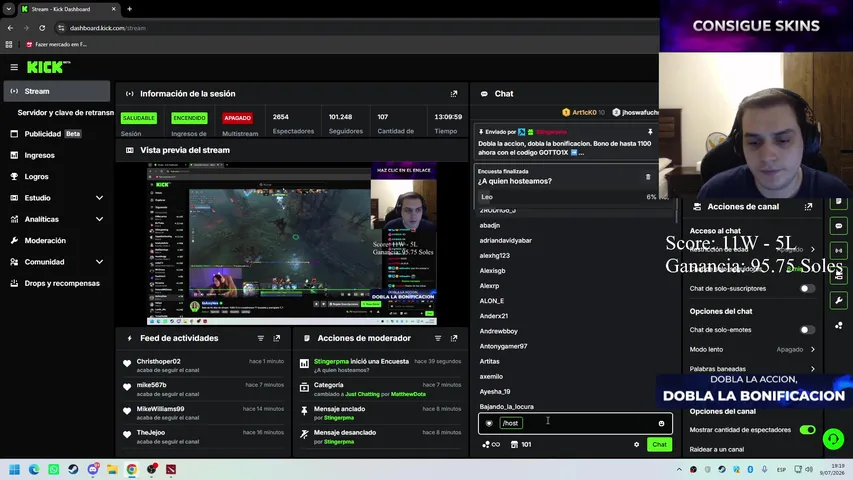Pop out the Feed de actividades panel
This screenshot has height=480, width=853.
click(277, 338)
